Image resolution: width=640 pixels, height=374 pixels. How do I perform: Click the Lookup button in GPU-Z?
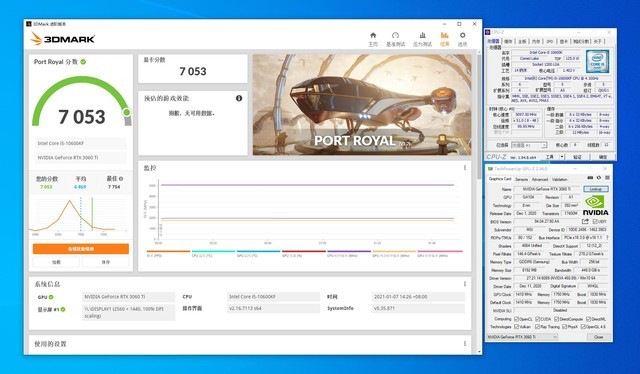coord(596,189)
